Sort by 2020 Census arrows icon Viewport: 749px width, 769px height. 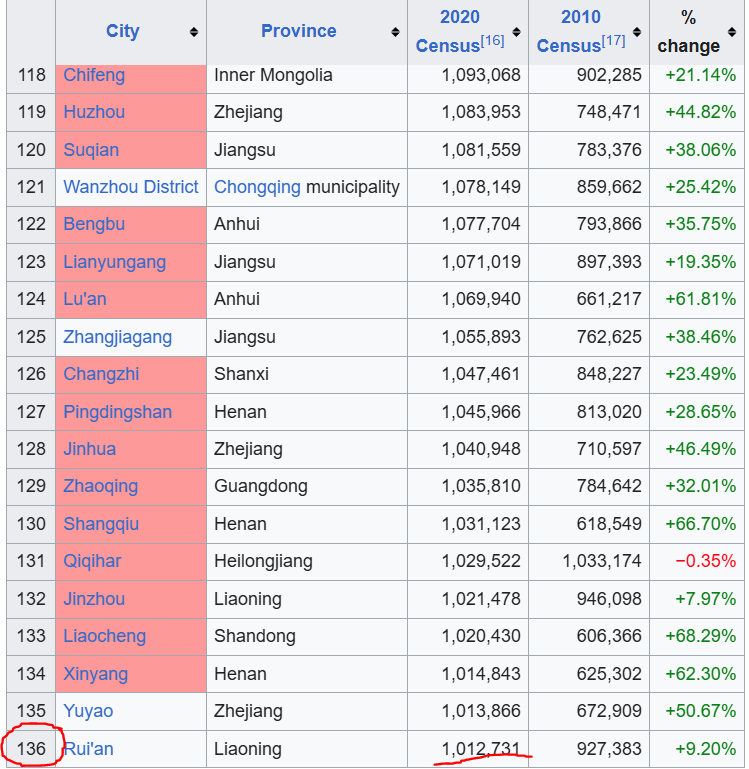coord(516,32)
